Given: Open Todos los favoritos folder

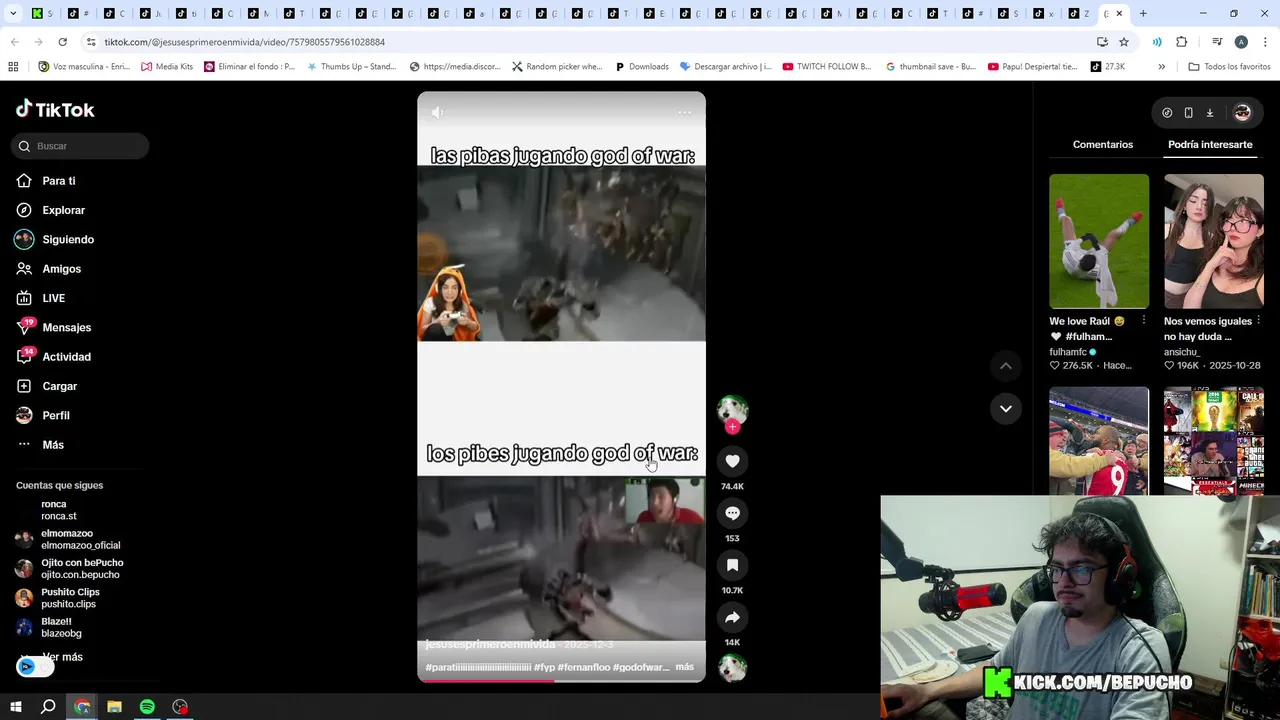Looking at the screenshot, I should coord(1229,67).
